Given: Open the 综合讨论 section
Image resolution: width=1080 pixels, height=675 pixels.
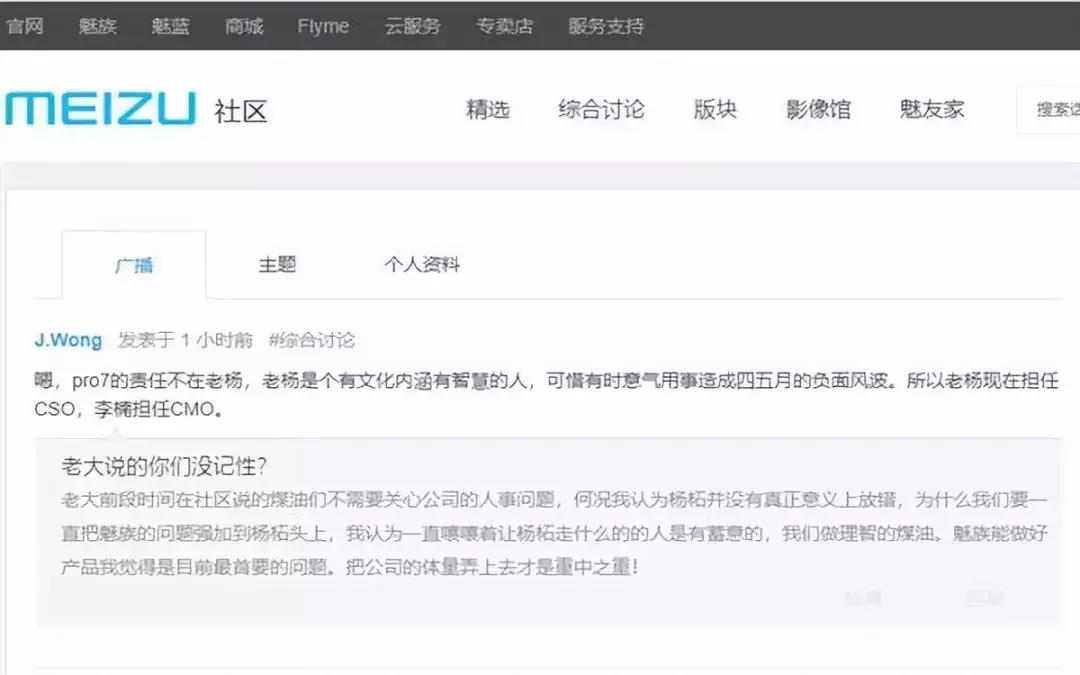Looking at the screenshot, I should (x=601, y=110).
